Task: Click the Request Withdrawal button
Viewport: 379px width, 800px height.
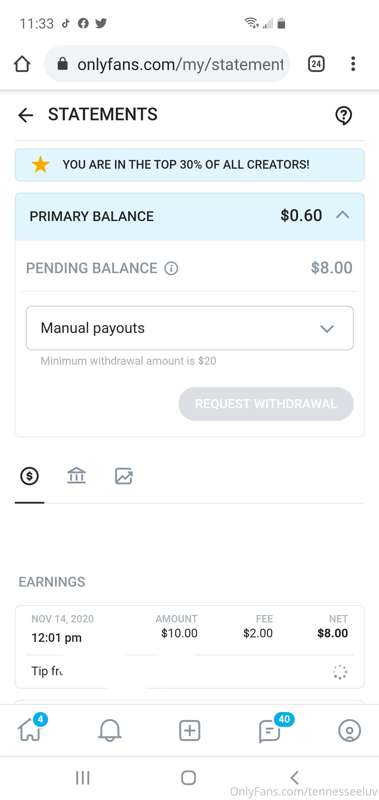Action: click(x=266, y=404)
